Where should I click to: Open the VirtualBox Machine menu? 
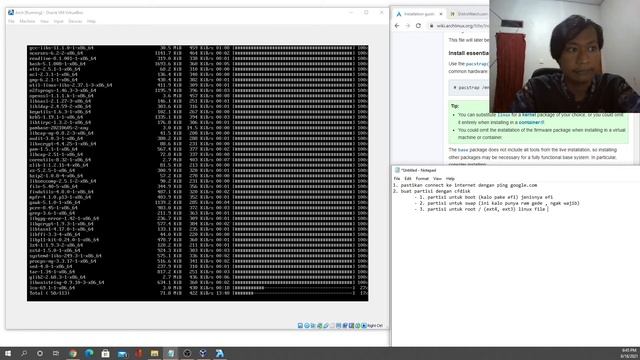click(x=27, y=21)
